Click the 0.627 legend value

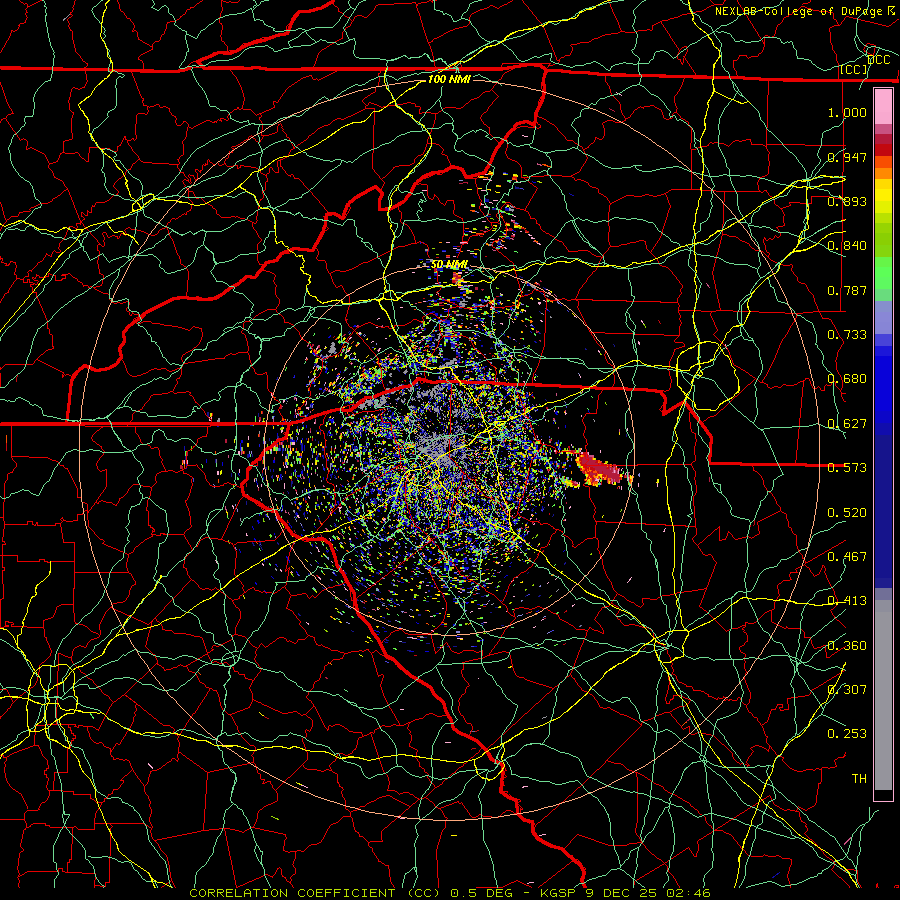click(x=847, y=424)
